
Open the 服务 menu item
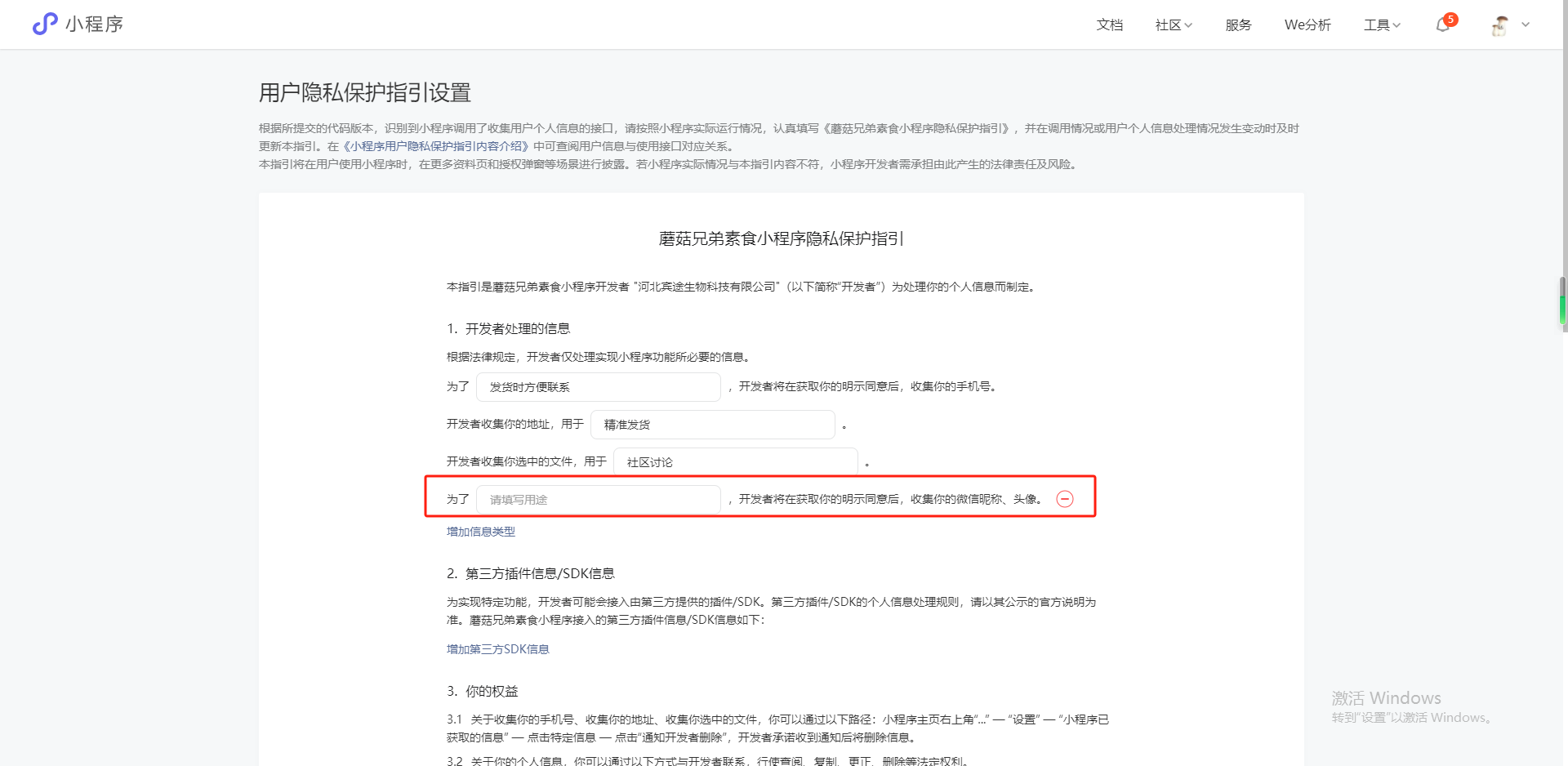(1238, 24)
